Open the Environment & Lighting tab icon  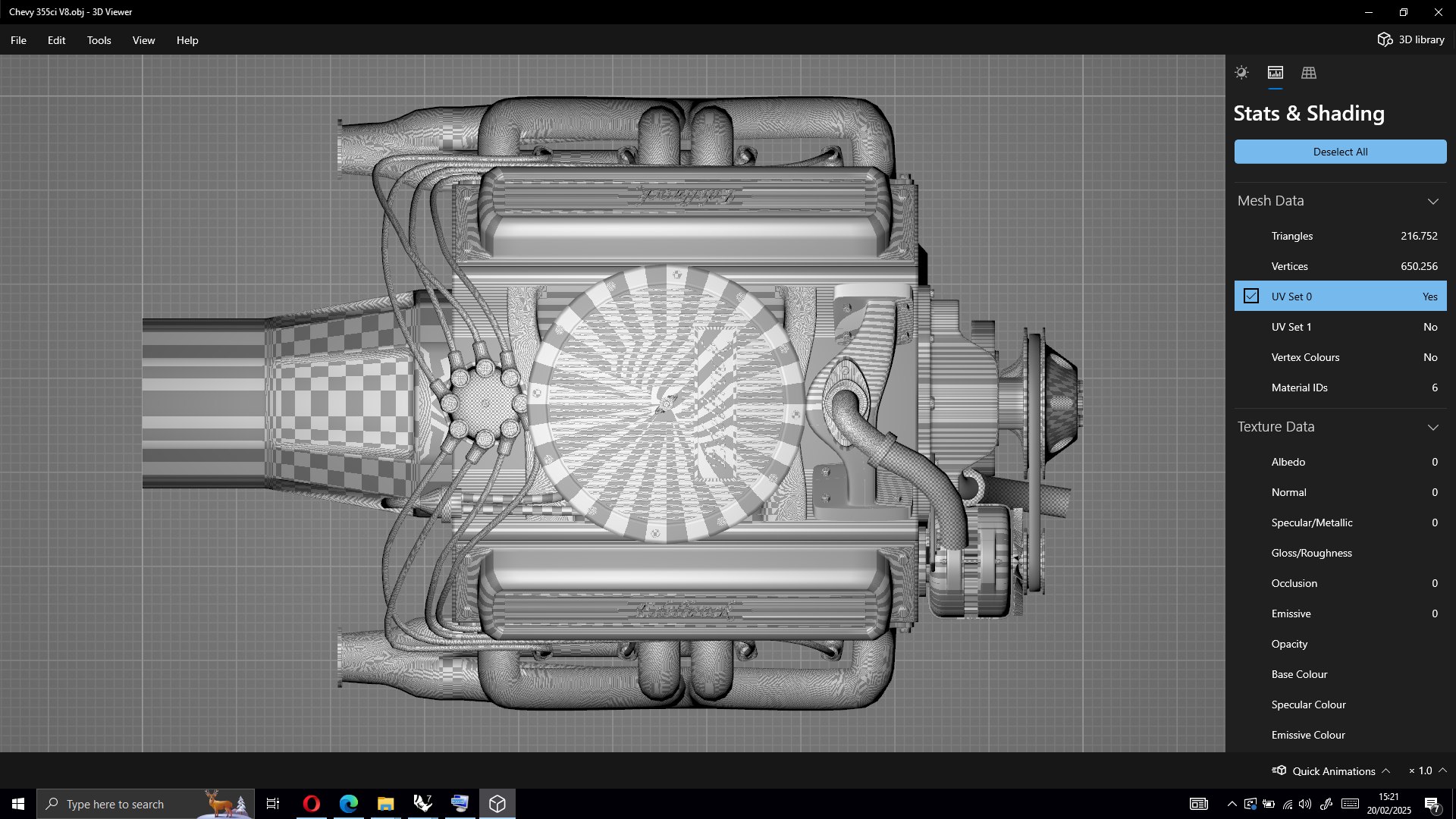tap(1241, 73)
